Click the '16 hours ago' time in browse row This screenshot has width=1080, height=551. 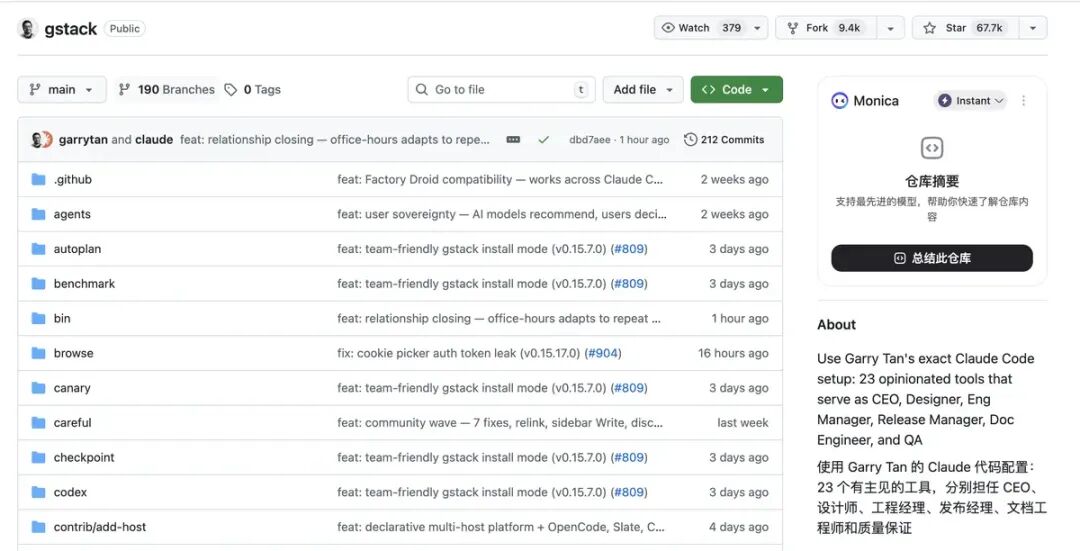[733, 353]
